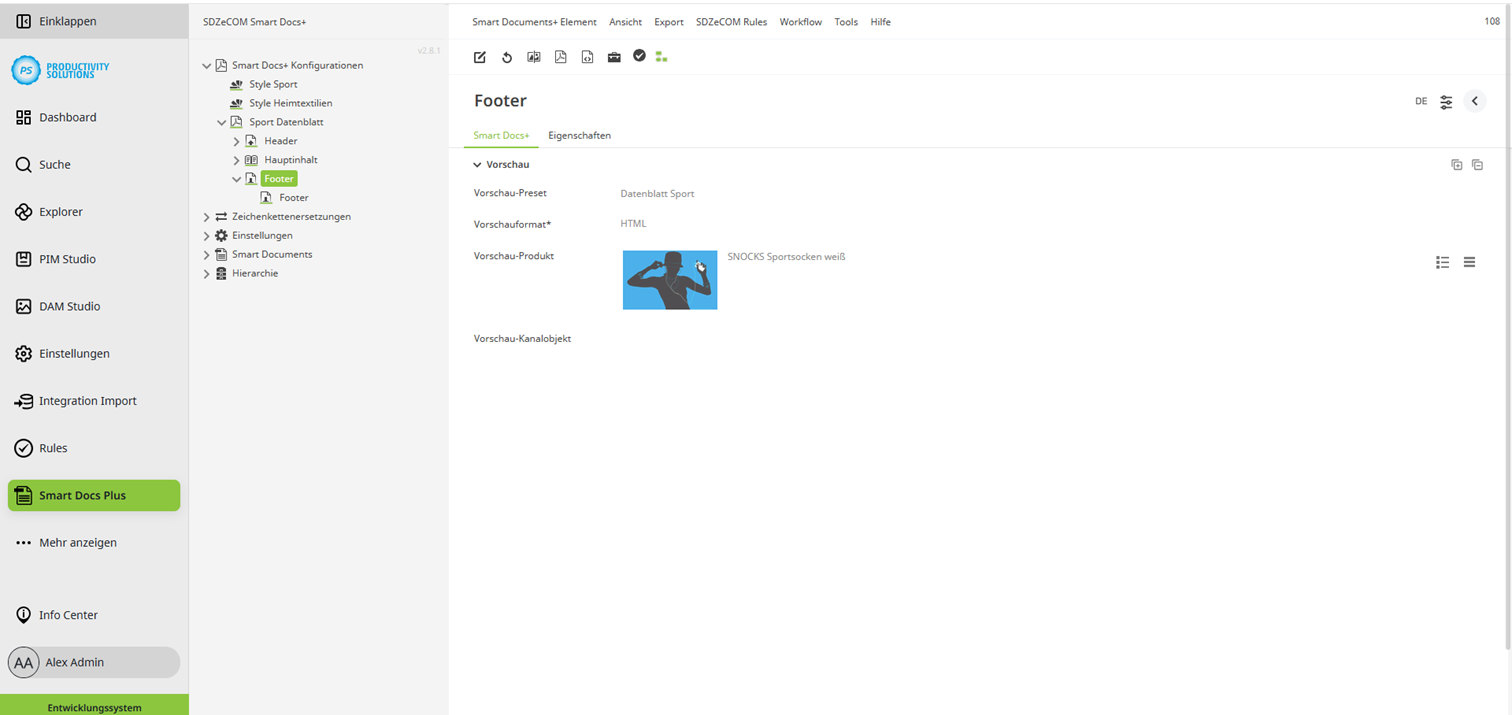Image resolution: width=1512 pixels, height=715 pixels.
Task: Open the filter settings icon near DE
Action: (x=1446, y=101)
